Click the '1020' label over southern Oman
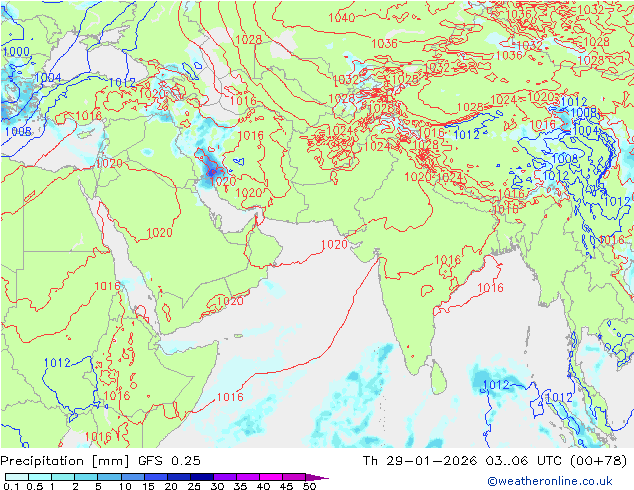Image resolution: width=634 pixels, height=490 pixels. pyautogui.click(x=230, y=300)
